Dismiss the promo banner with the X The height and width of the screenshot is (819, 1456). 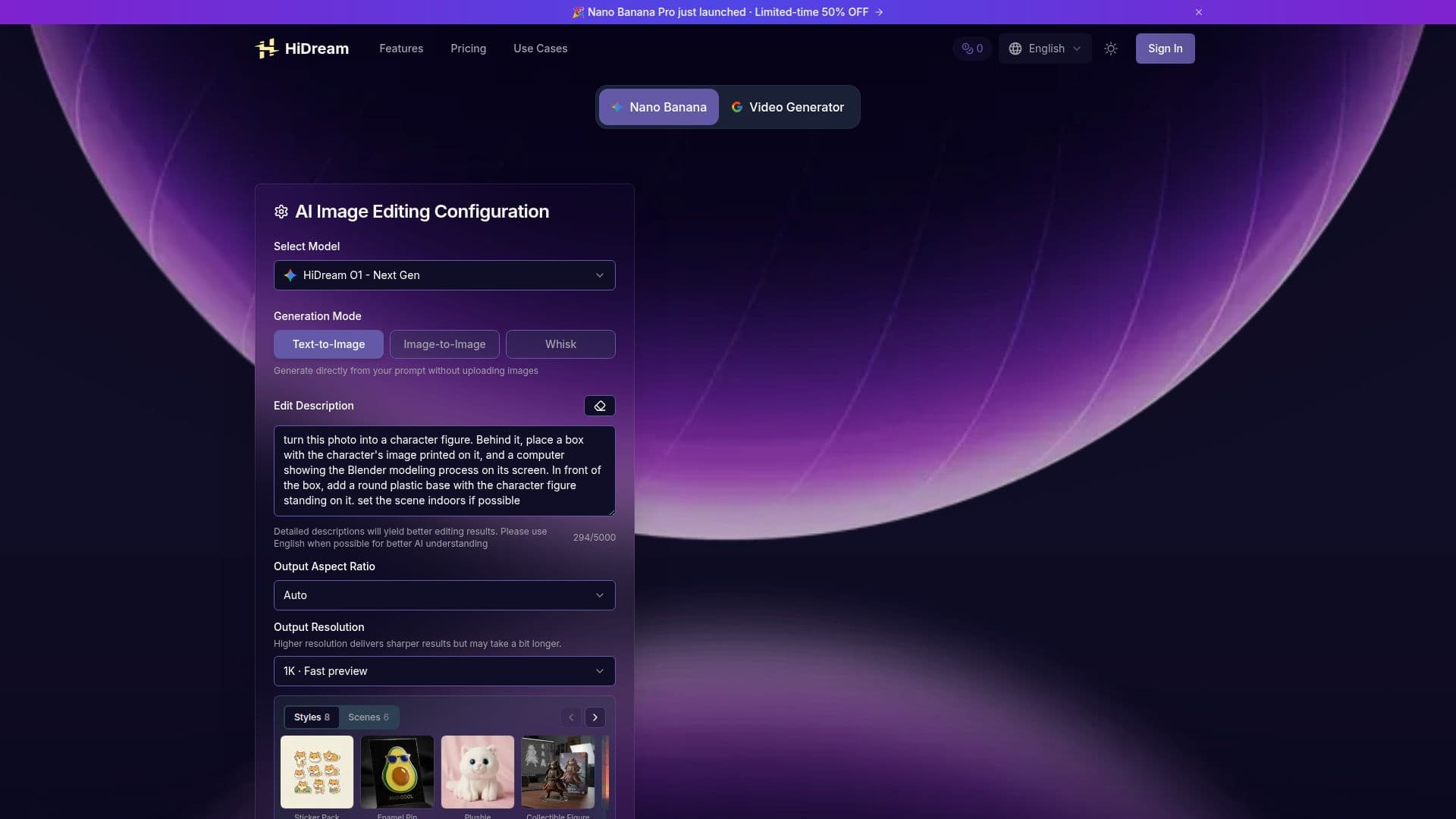(1199, 12)
